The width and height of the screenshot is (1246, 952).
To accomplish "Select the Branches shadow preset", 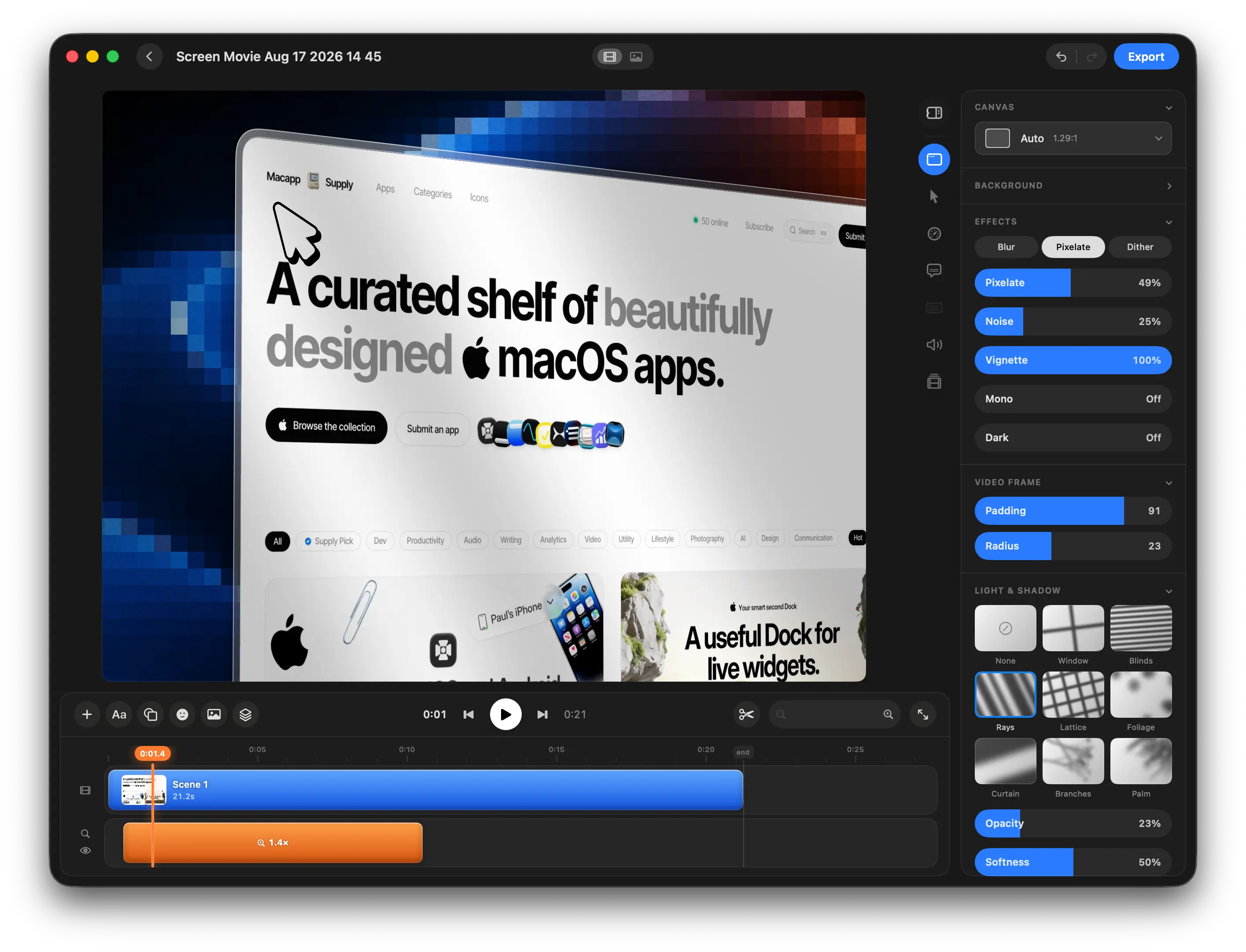I will [1073, 761].
